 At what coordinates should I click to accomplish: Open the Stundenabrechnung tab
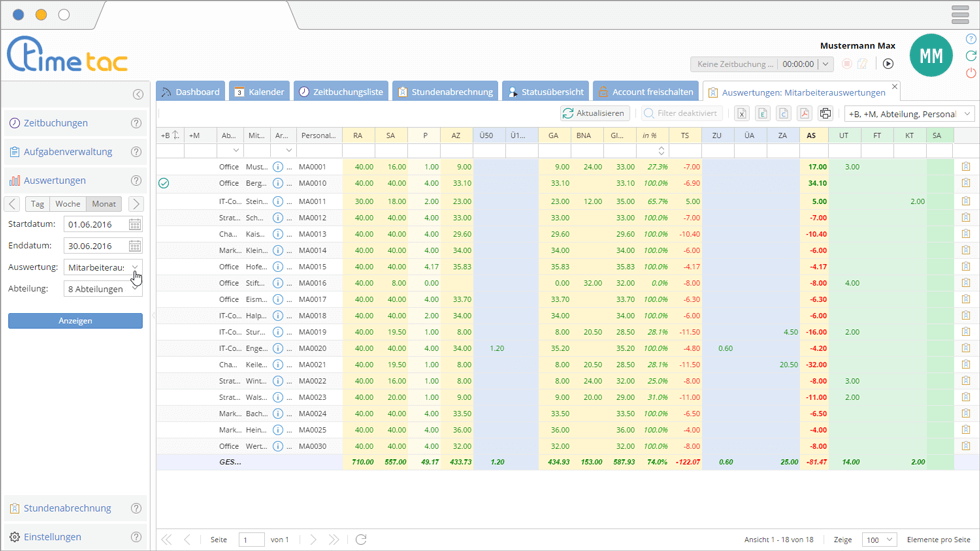coord(445,92)
